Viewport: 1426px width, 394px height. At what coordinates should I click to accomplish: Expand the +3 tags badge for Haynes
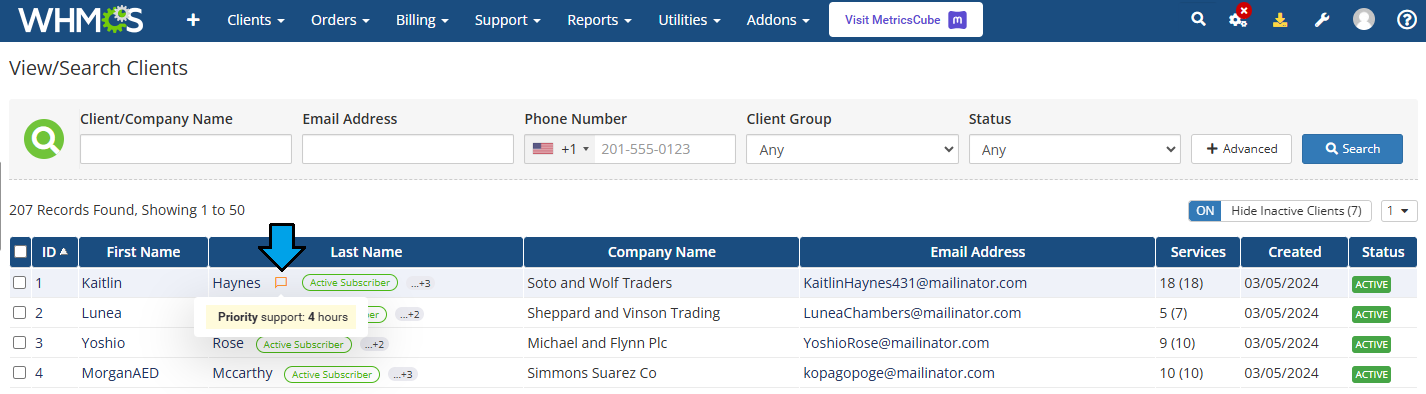click(420, 284)
